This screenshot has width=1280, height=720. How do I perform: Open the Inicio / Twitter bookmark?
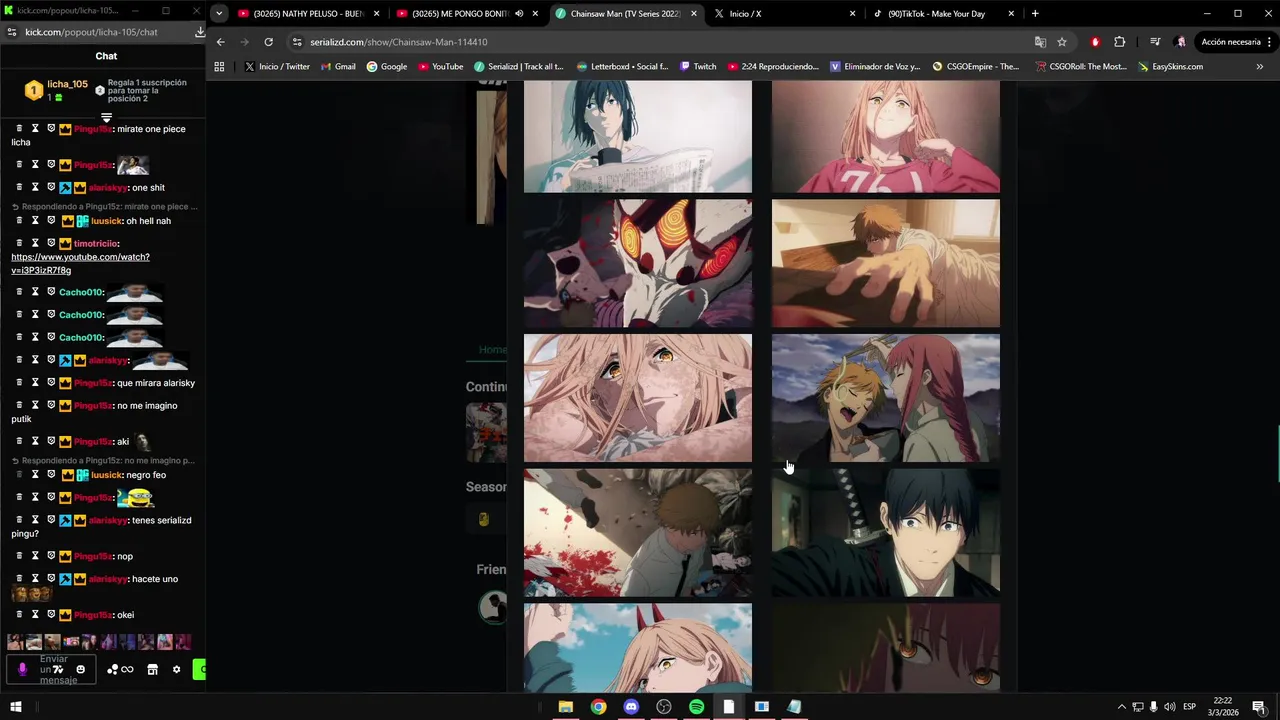click(x=277, y=67)
